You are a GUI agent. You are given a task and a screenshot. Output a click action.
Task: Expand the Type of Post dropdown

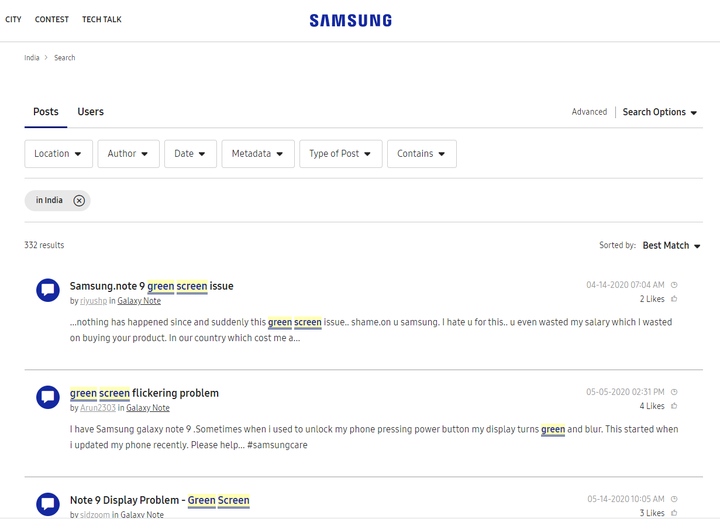click(340, 154)
